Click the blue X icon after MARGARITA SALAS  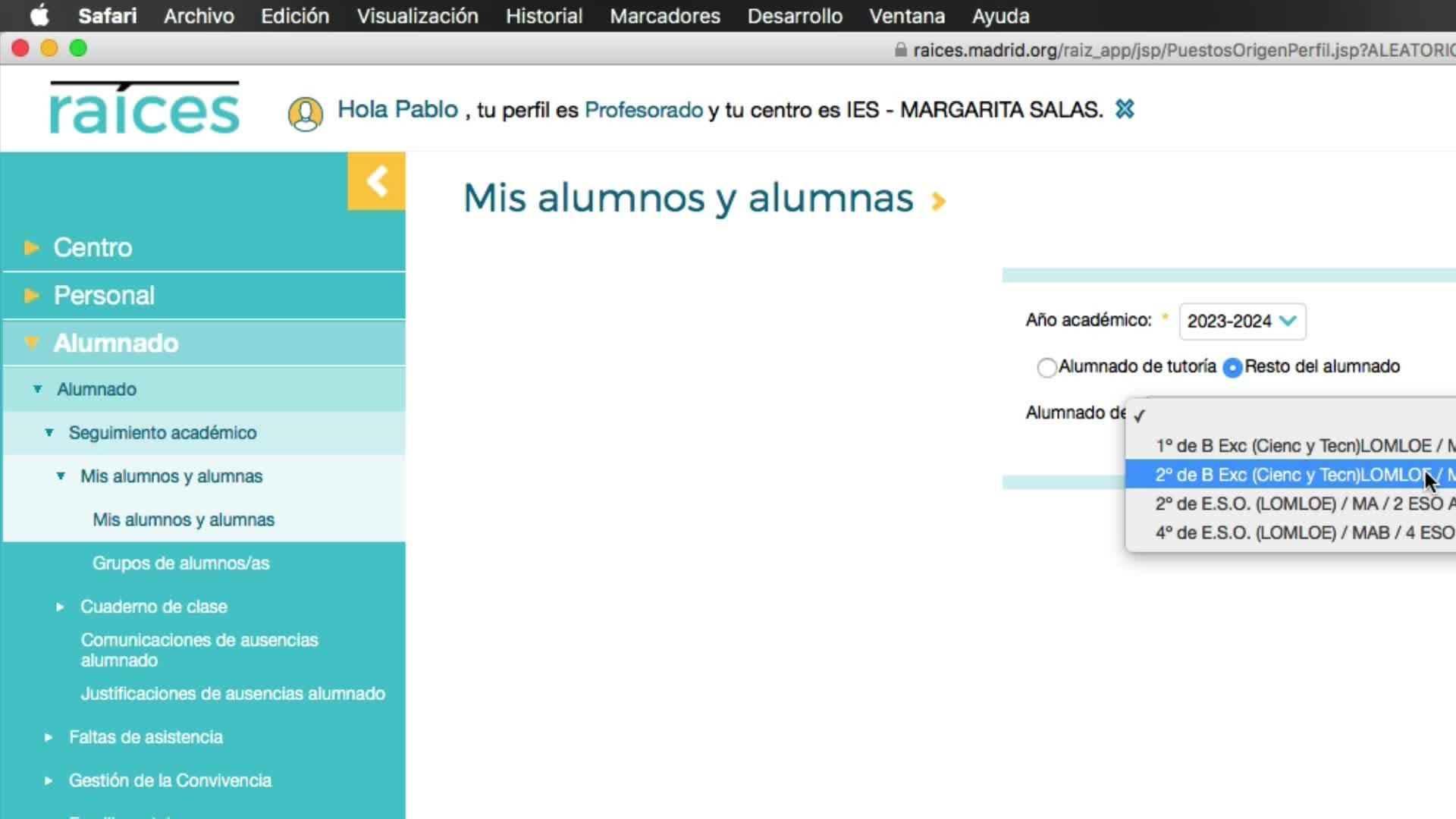1125,109
